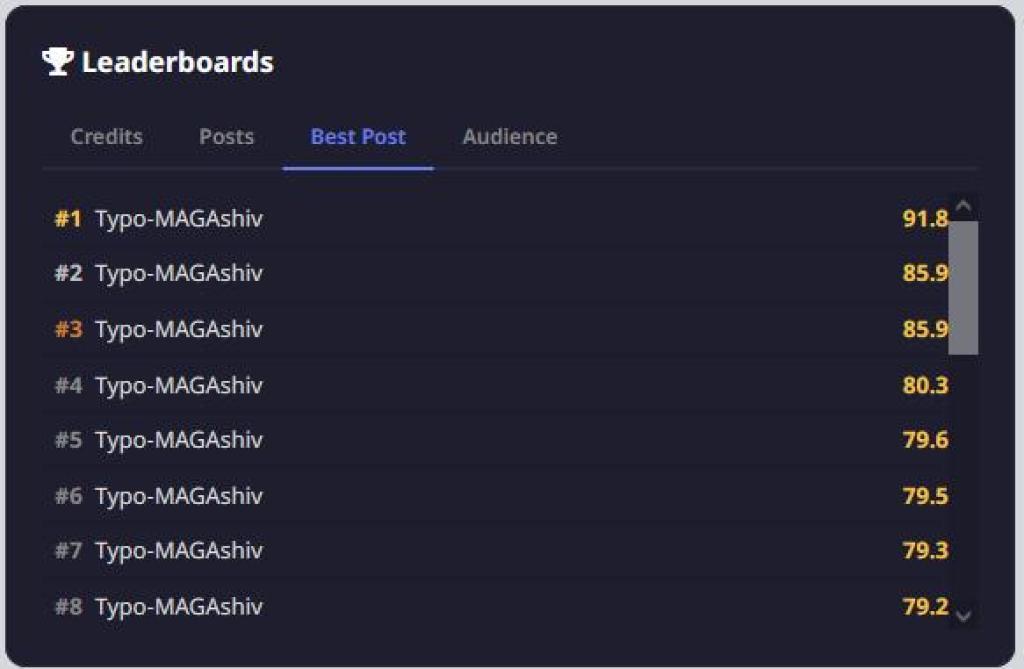Click the username next to rank #3

click(x=179, y=329)
